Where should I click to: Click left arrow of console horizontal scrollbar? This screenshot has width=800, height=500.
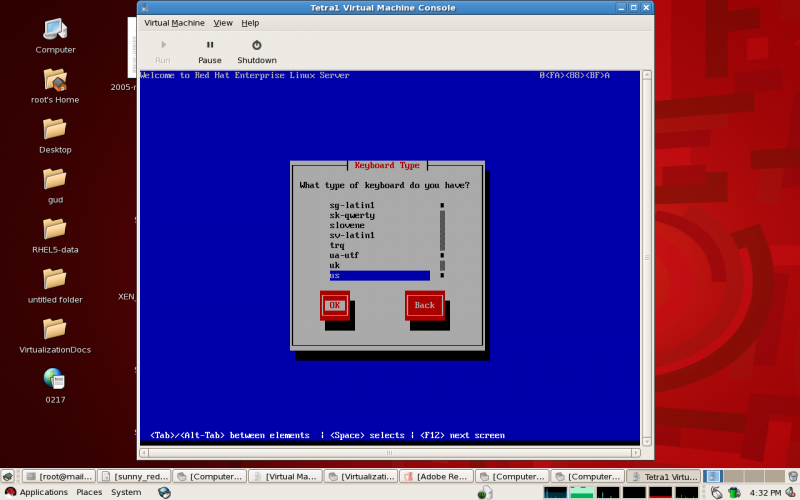pyautogui.click(x=144, y=453)
